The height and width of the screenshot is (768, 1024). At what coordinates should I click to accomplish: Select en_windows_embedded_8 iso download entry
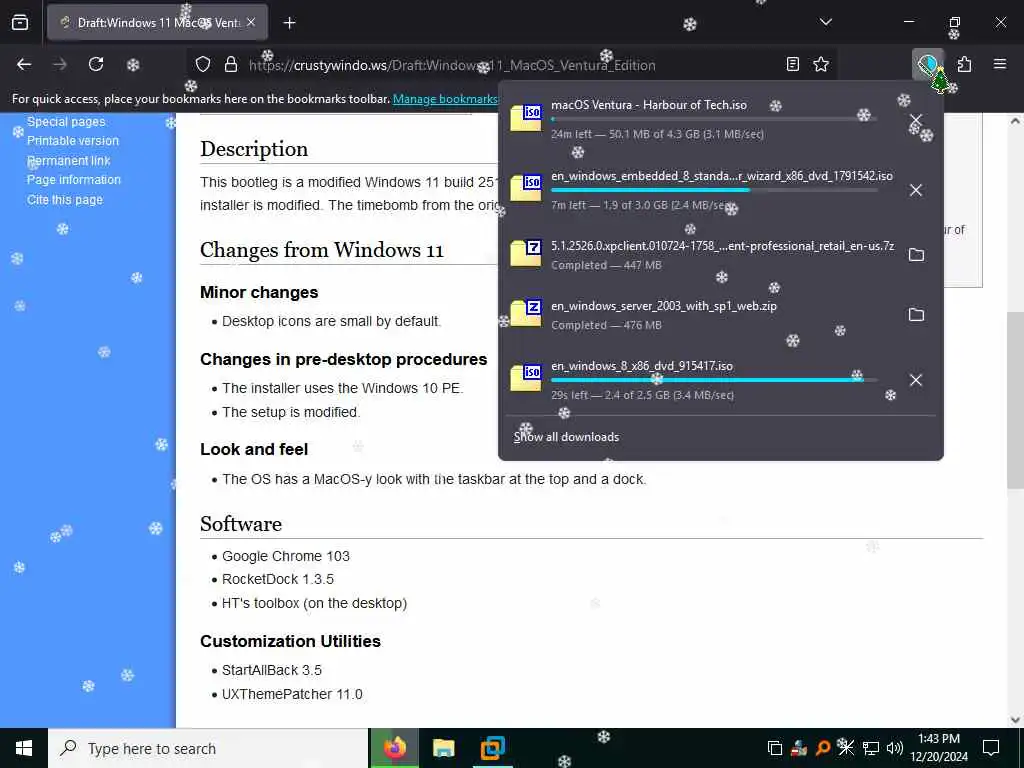[702, 189]
